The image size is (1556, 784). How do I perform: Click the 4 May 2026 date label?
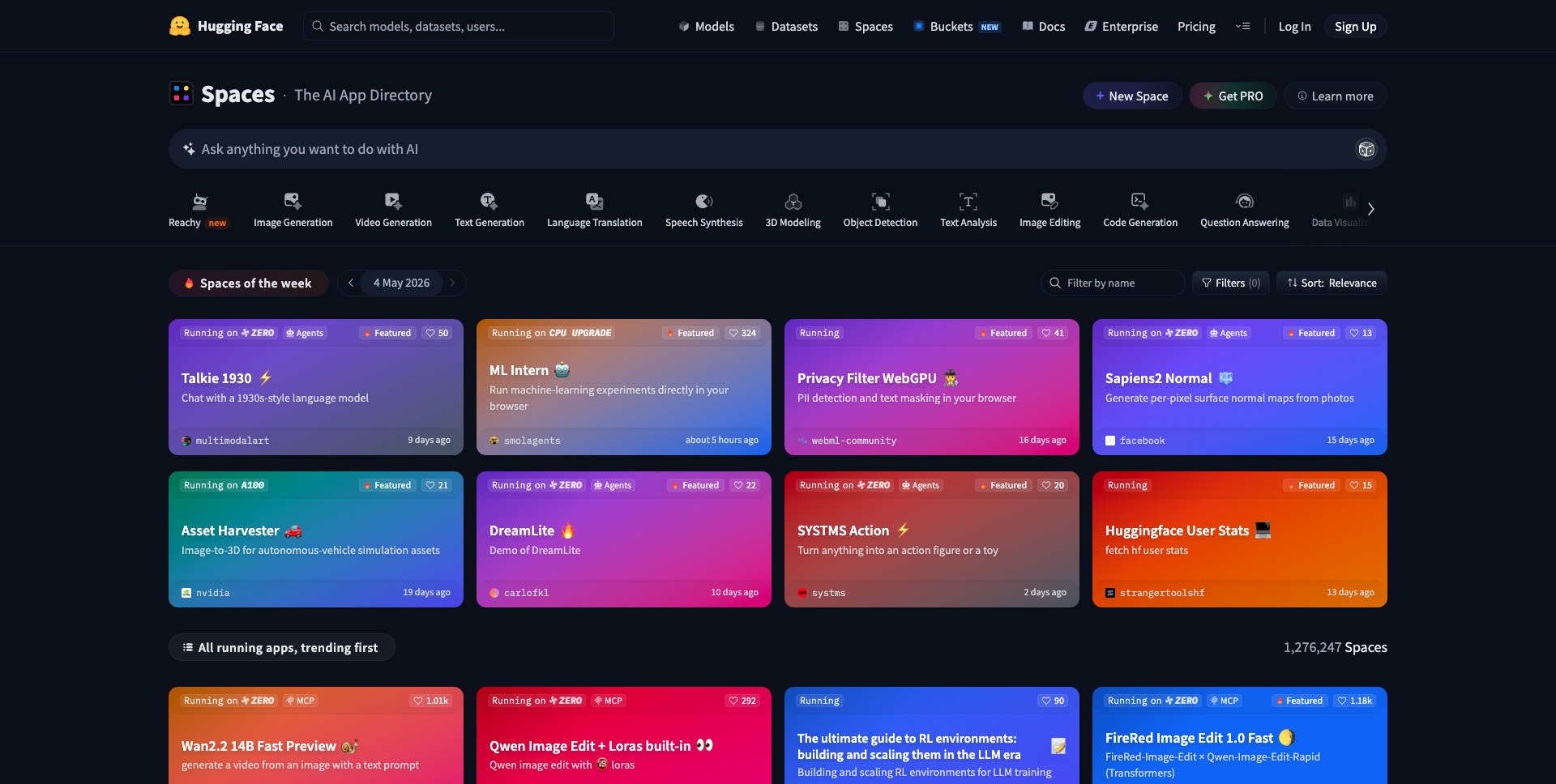pos(401,283)
